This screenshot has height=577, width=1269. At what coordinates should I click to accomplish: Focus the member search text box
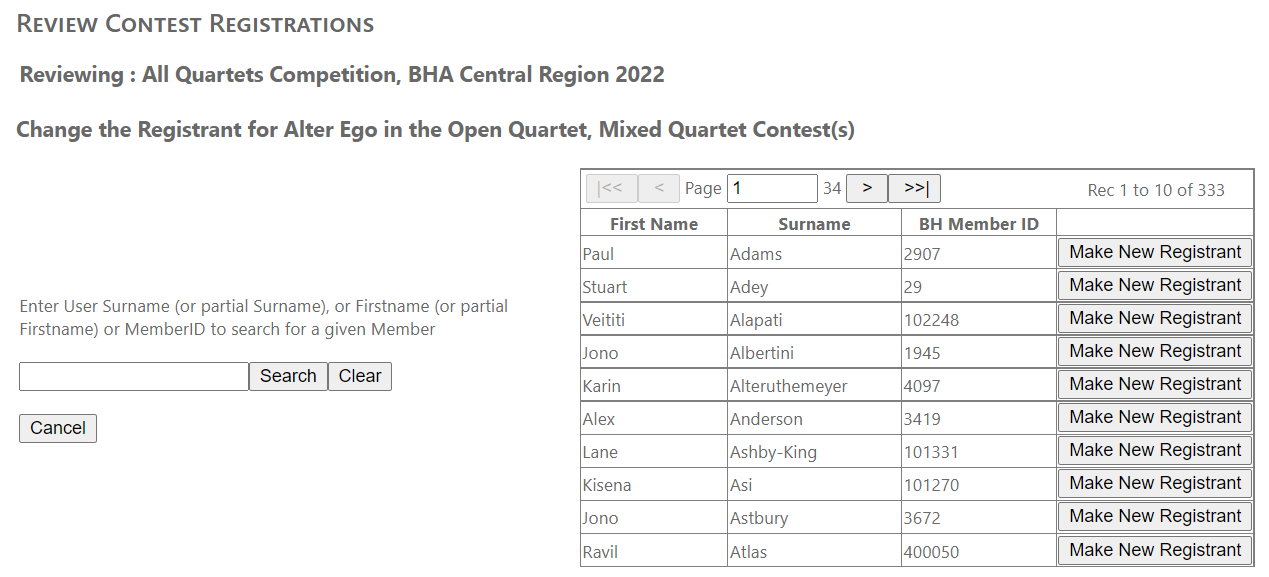(x=134, y=376)
